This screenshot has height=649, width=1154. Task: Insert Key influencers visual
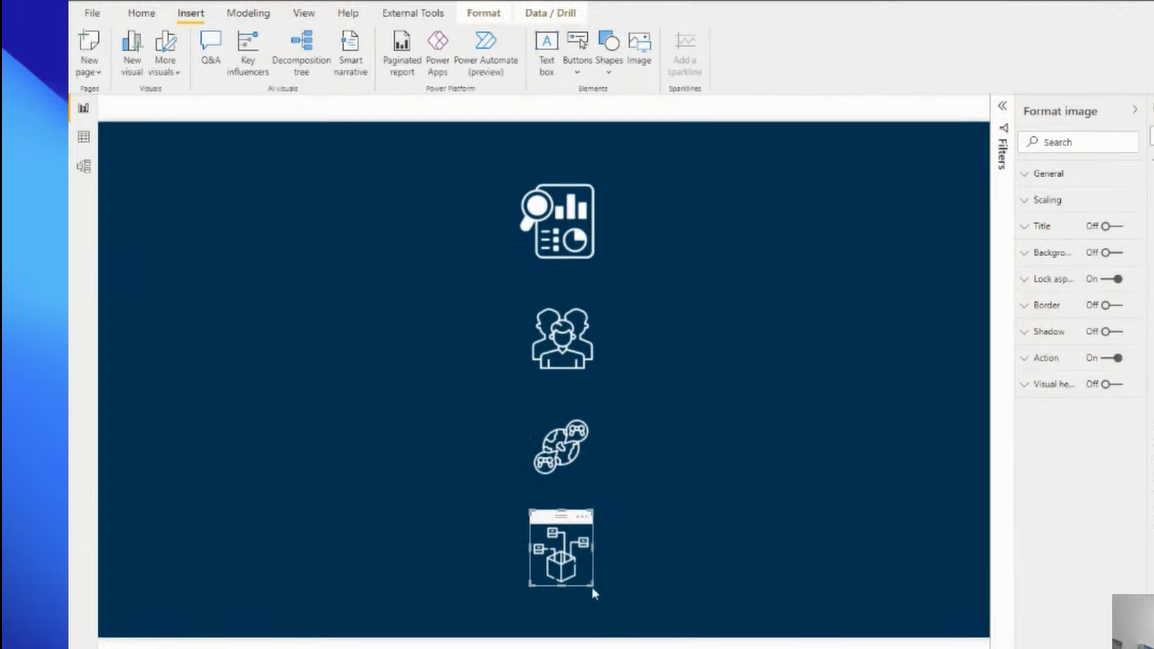(248, 53)
